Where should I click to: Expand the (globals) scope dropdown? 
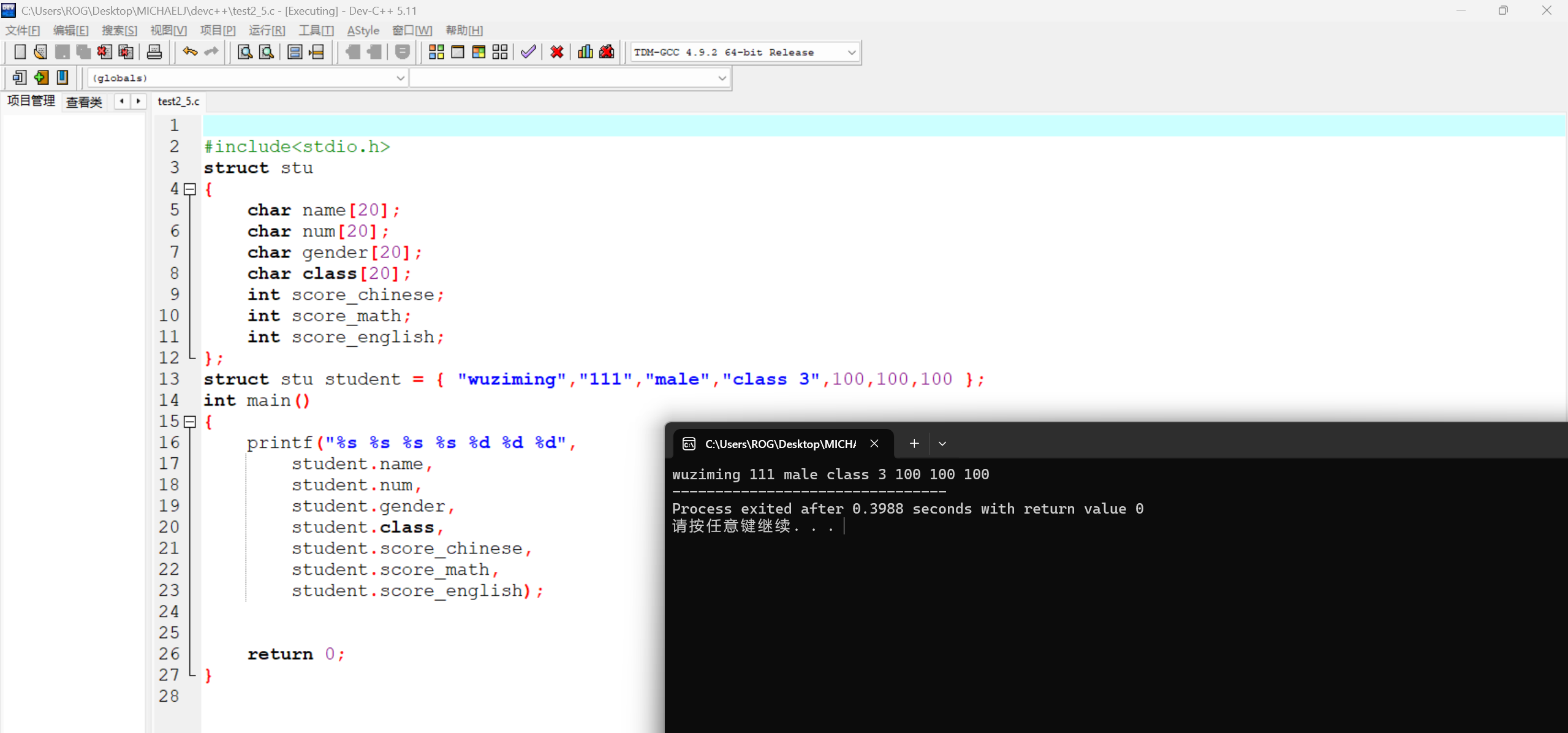pos(400,78)
